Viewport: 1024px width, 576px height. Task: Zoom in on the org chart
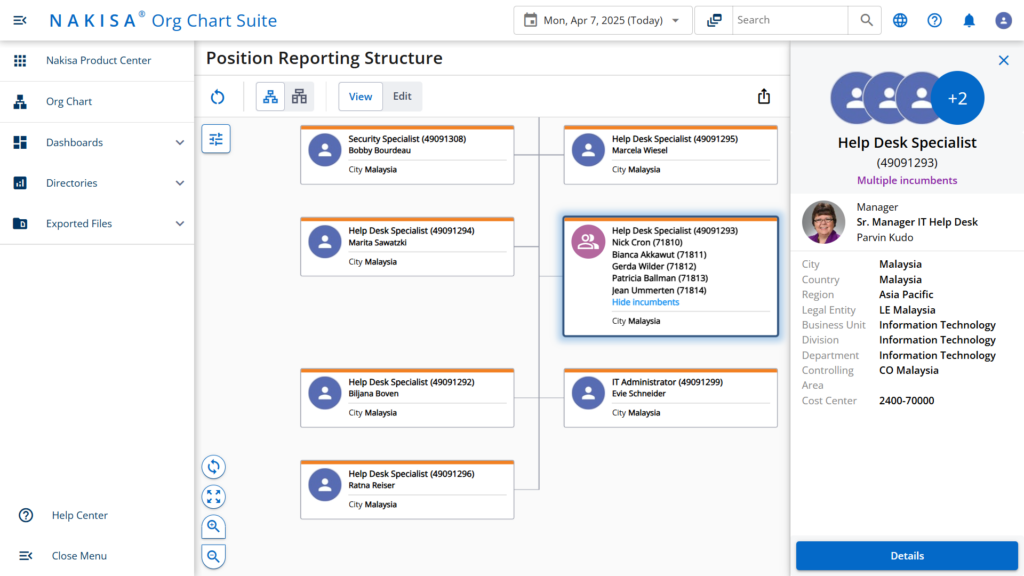pyautogui.click(x=213, y=526)
